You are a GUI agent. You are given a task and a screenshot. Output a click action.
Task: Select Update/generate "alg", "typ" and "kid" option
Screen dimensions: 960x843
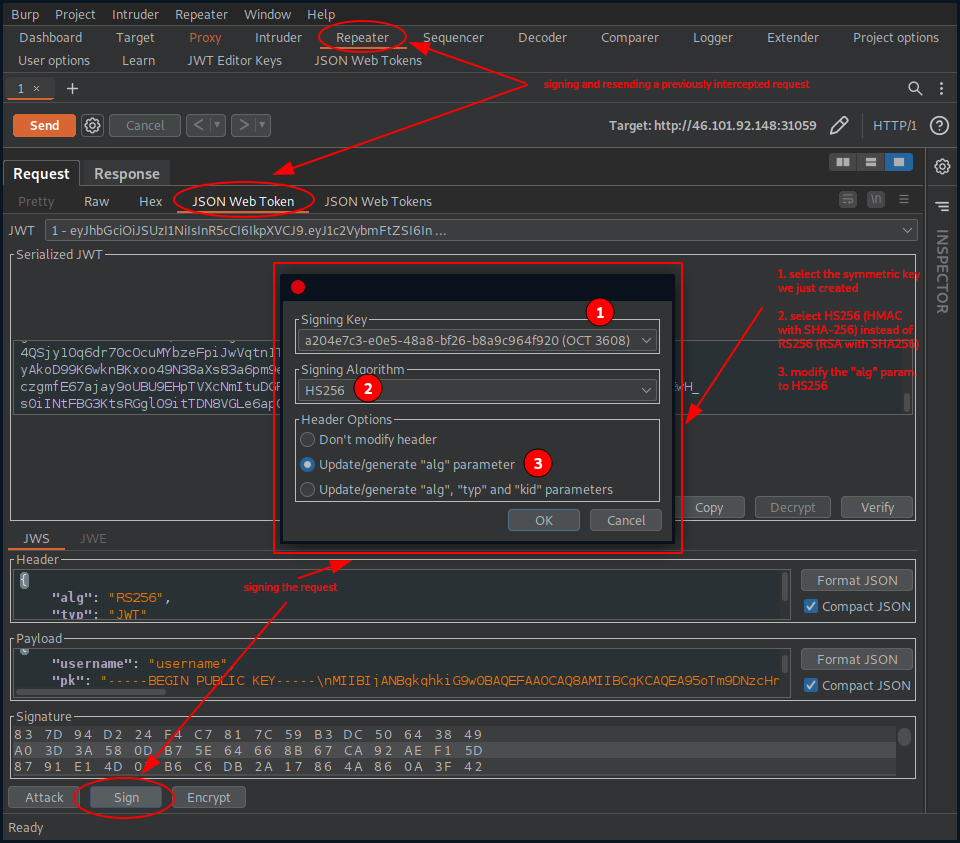pyautogui.click(x=308, y=489)
